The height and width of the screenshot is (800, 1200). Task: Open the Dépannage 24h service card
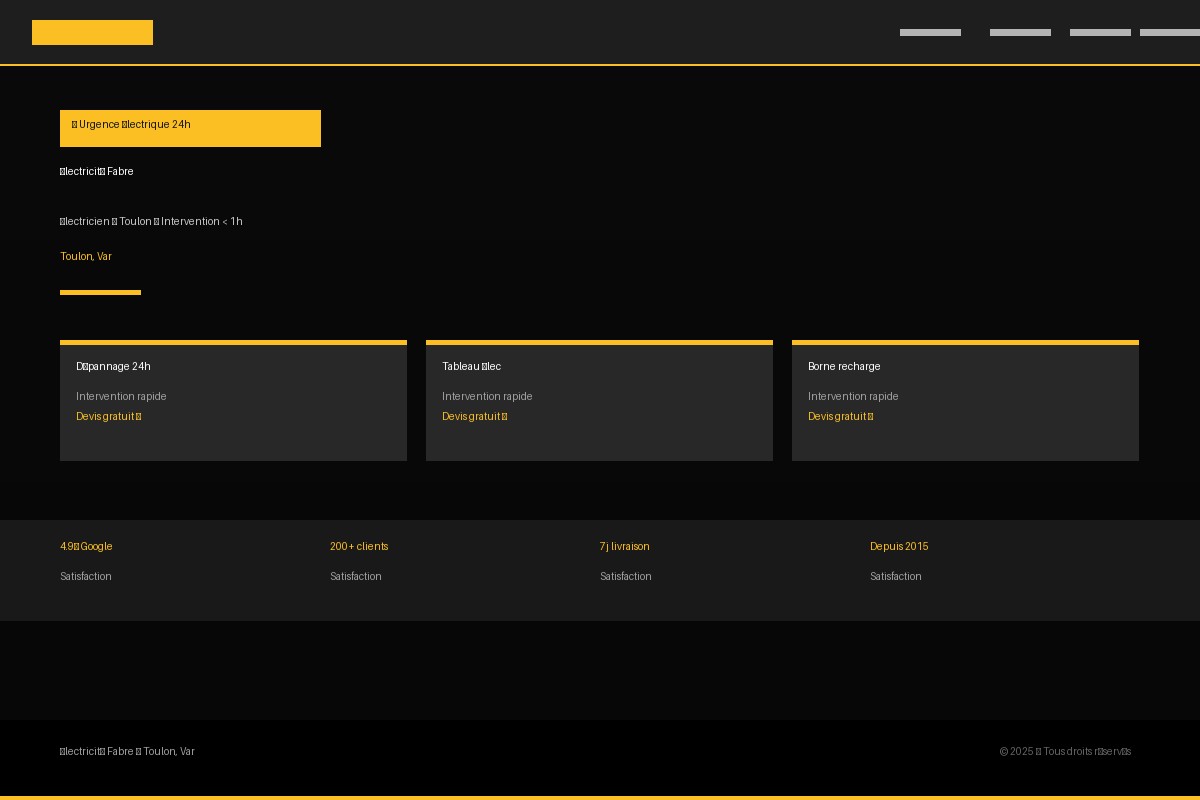(x=233, y=400)
